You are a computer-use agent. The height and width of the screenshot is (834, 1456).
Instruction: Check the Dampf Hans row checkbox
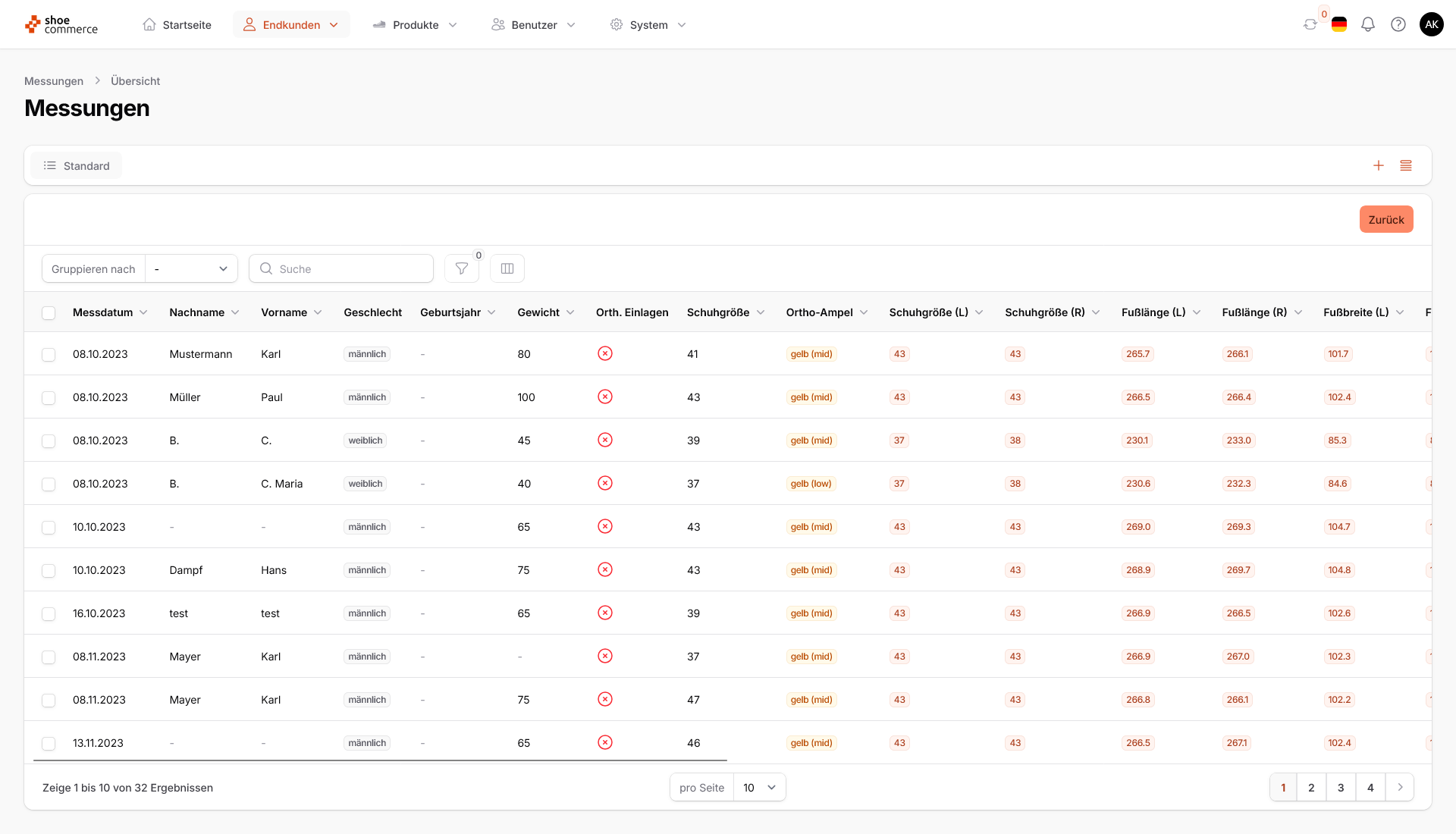pos(49,570)
